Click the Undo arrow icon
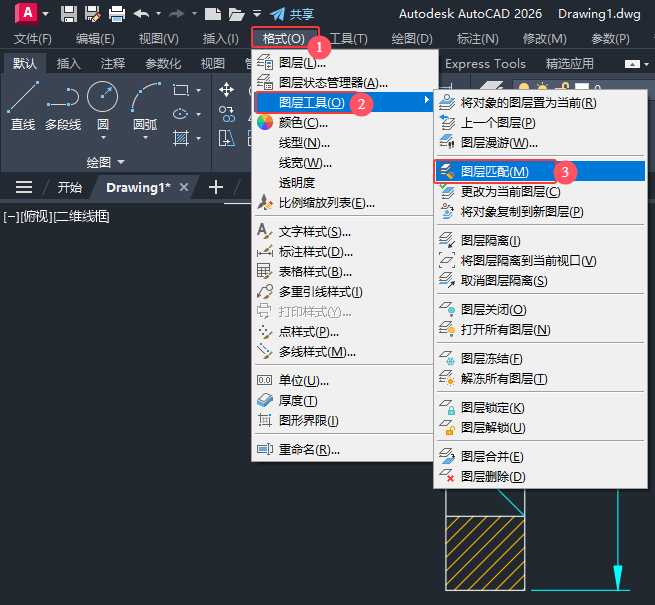Screen dimensions: 655x605 coord(141,14)
